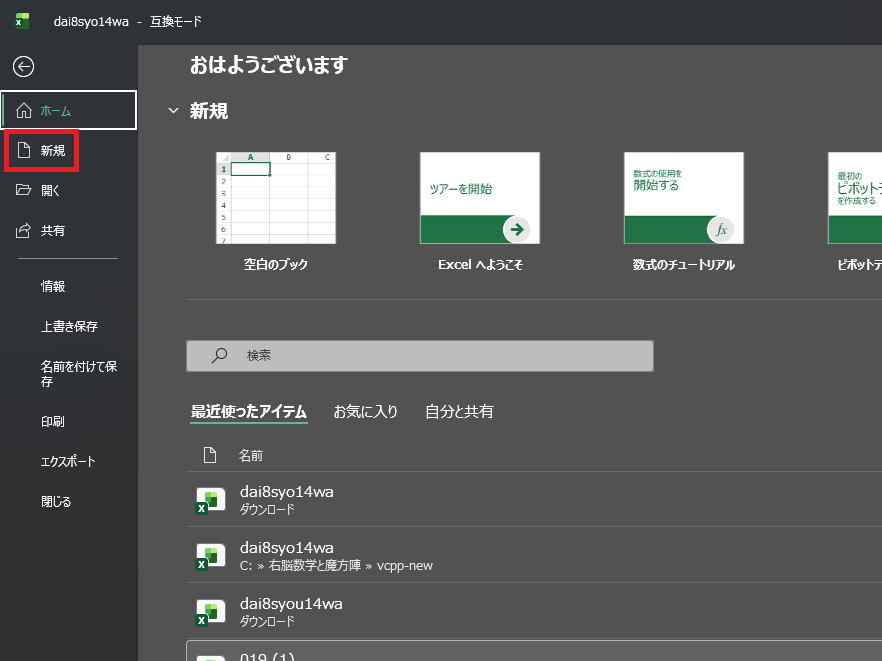Click the Excel file icon for dai8syou14wa
Screen dimensions: 882x661
210,611
